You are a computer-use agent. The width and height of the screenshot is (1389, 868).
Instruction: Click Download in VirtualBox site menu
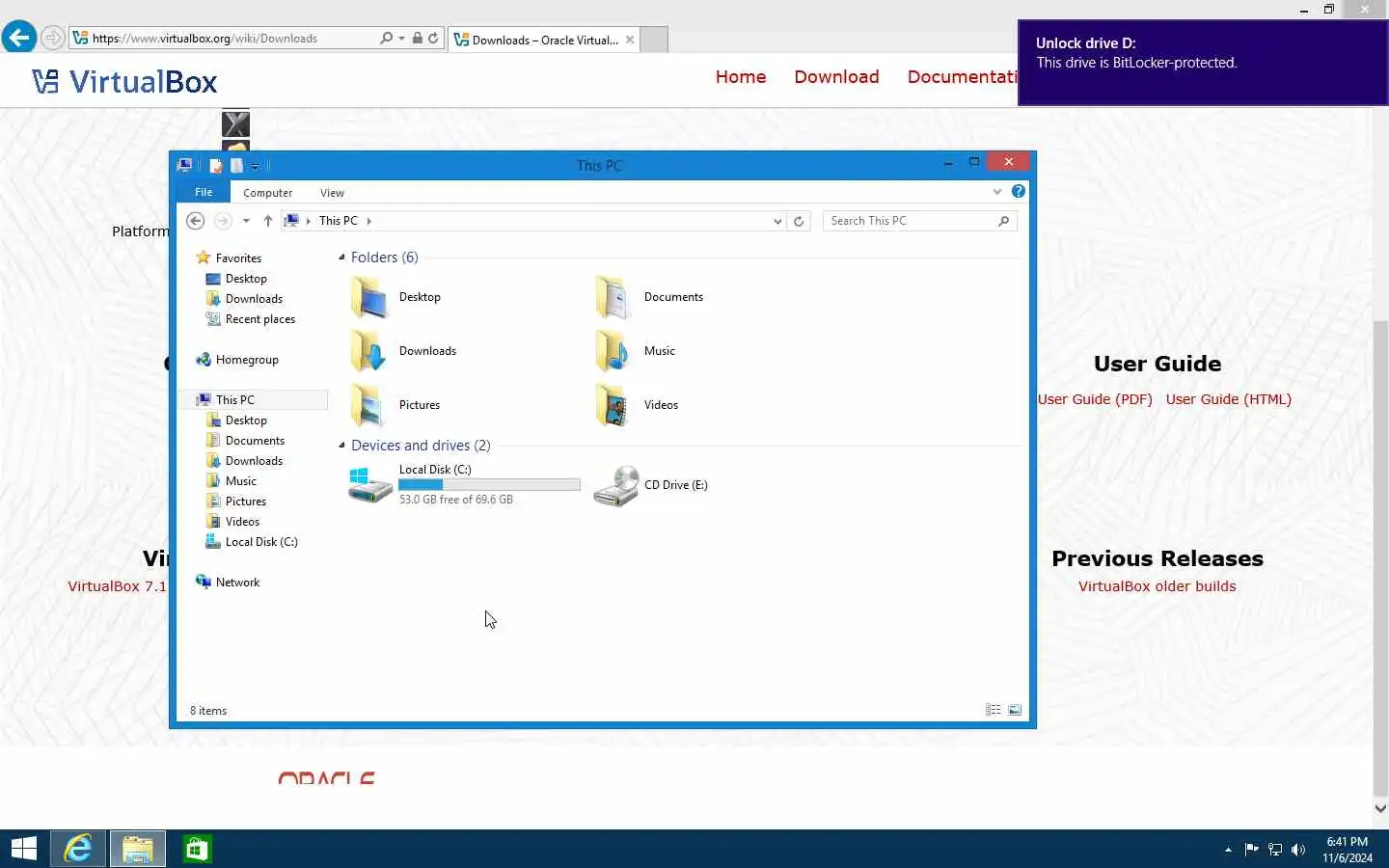click(x=836, y=77)
